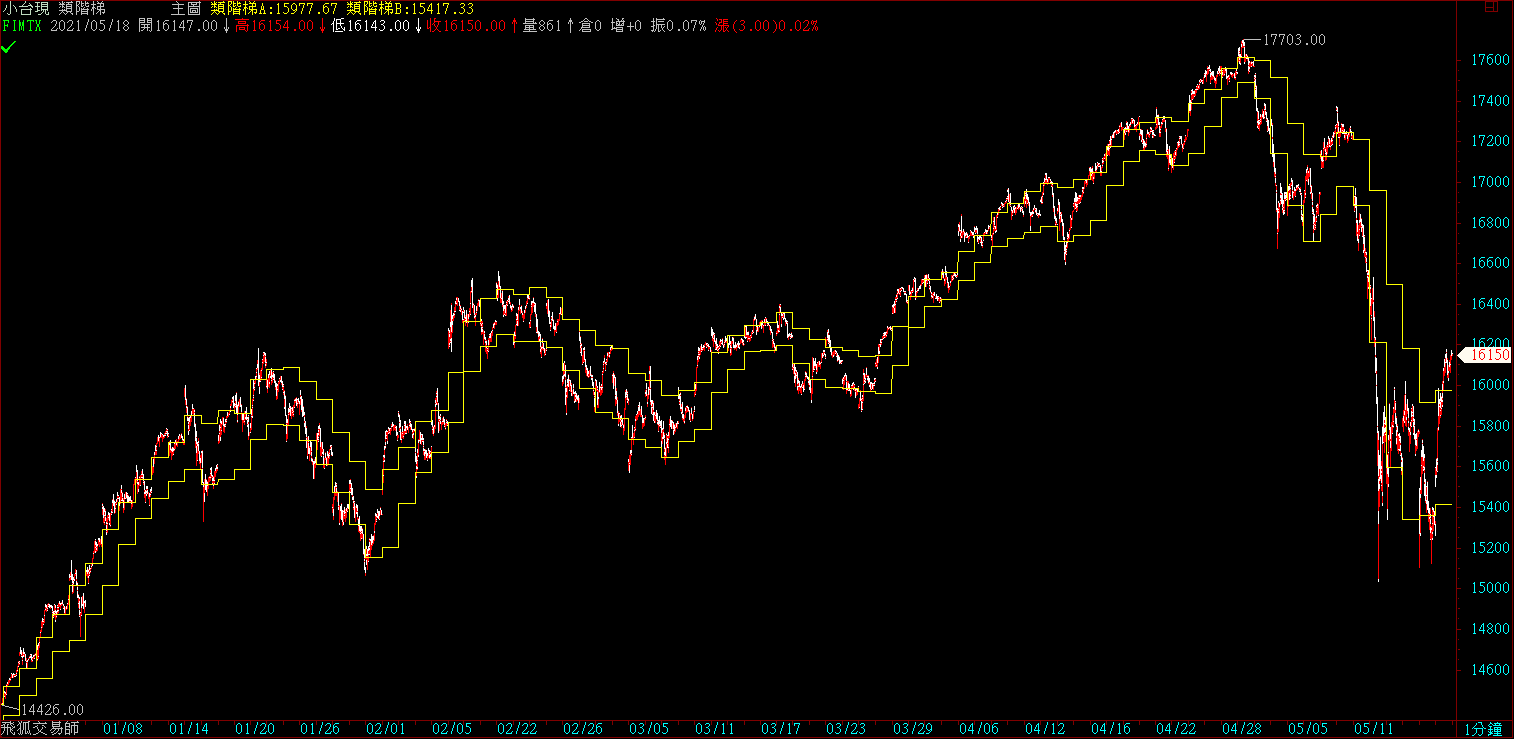Image resolution: width=1514 pixels, height=739 pixels.
Task: Select the 14426.00 low price label
Action: 53,709
